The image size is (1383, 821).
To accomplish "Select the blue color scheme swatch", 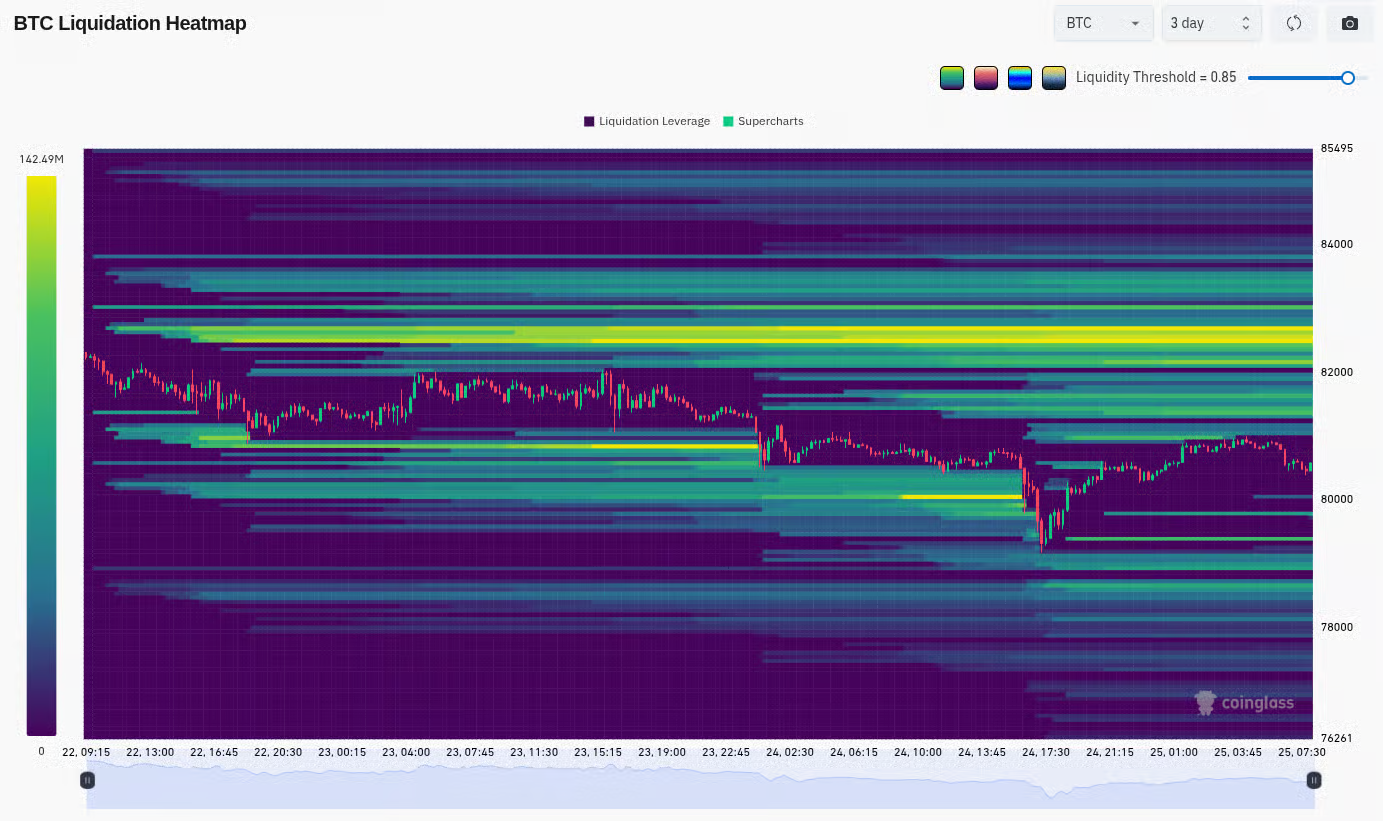I will pos(1020,77).
